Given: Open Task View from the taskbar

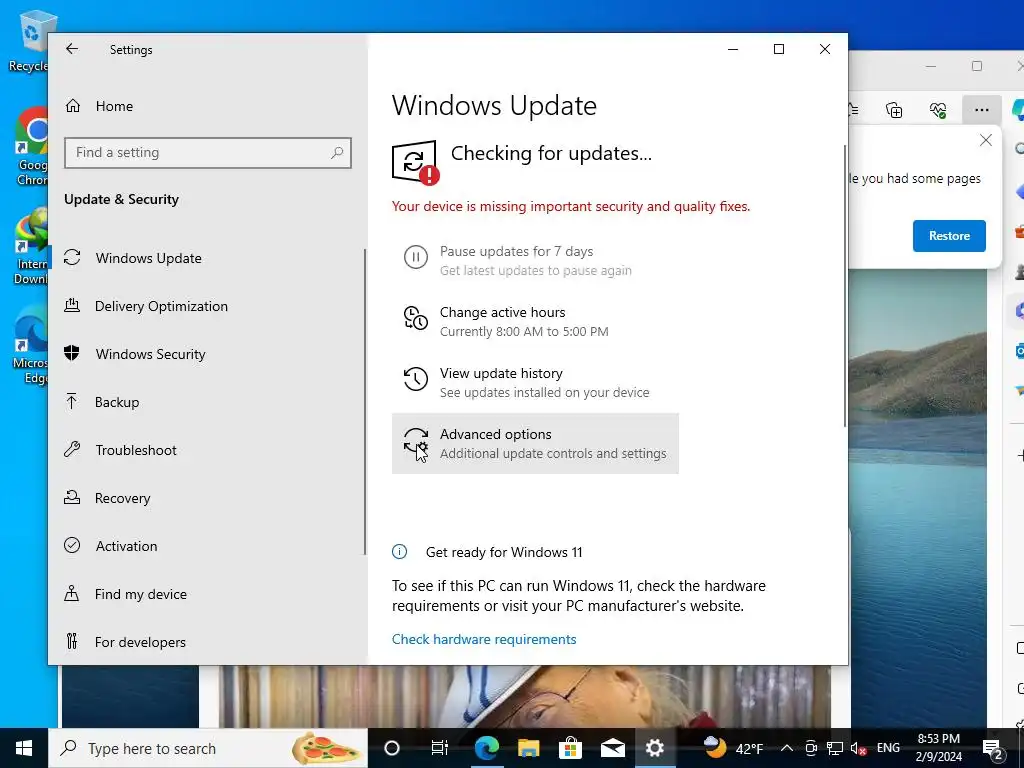Looking at the screenshot, I should click(440, 748).
